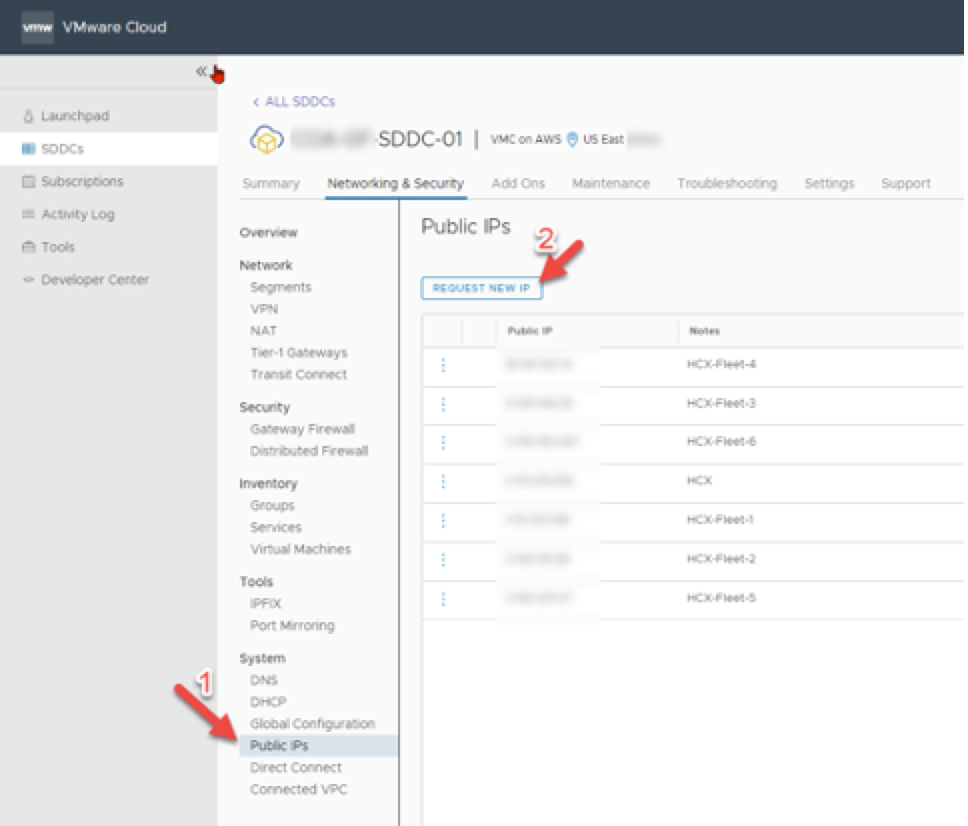The width and height of the screenshot is (968, 826).
Task: Switch to the Support tab
Action: pos(906,183)
